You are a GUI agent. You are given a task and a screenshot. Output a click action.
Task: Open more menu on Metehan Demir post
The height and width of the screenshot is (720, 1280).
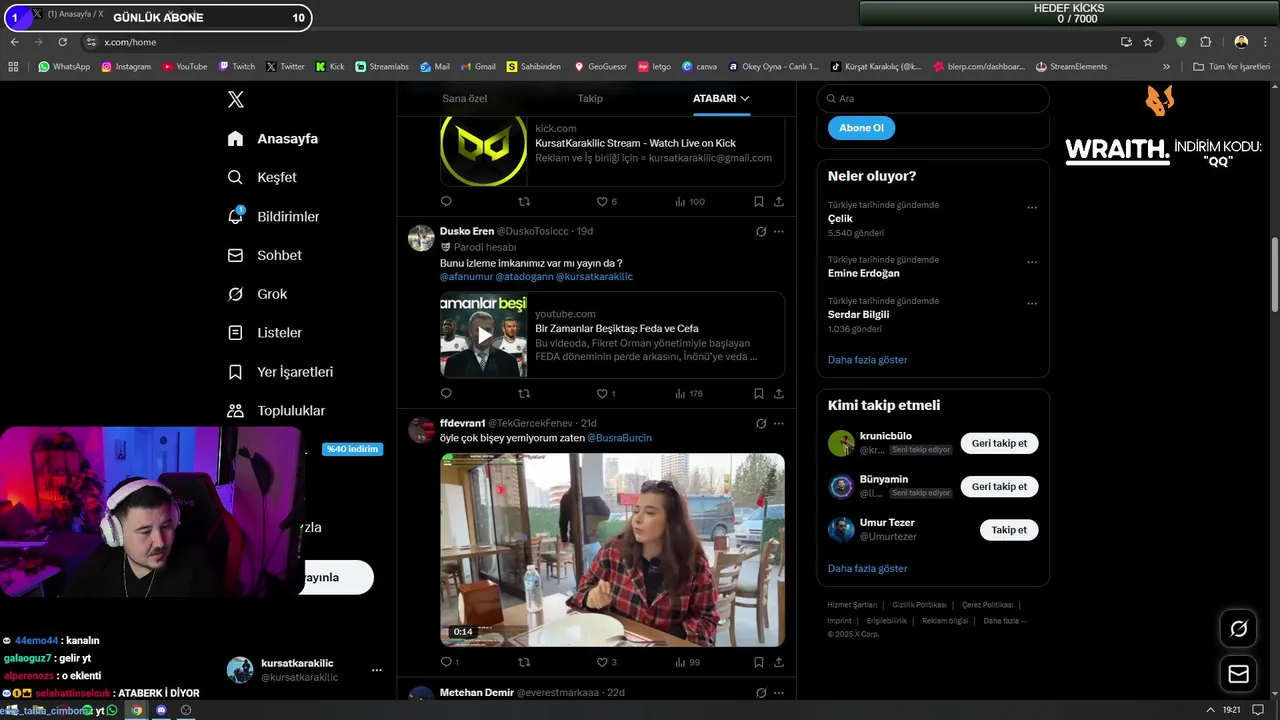point(779,692)
